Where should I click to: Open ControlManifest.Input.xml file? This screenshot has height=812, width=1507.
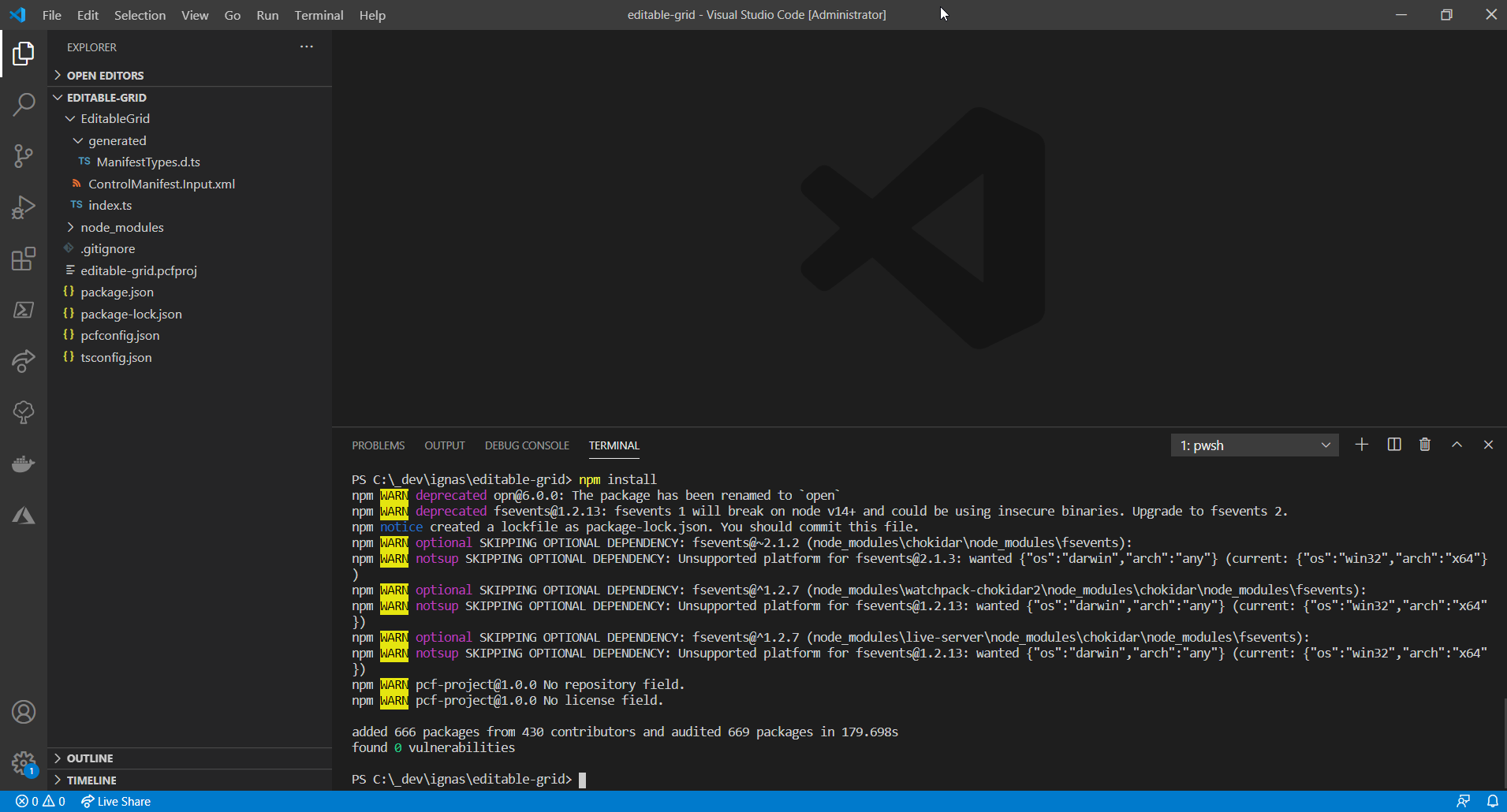click(x=189, y=184)
